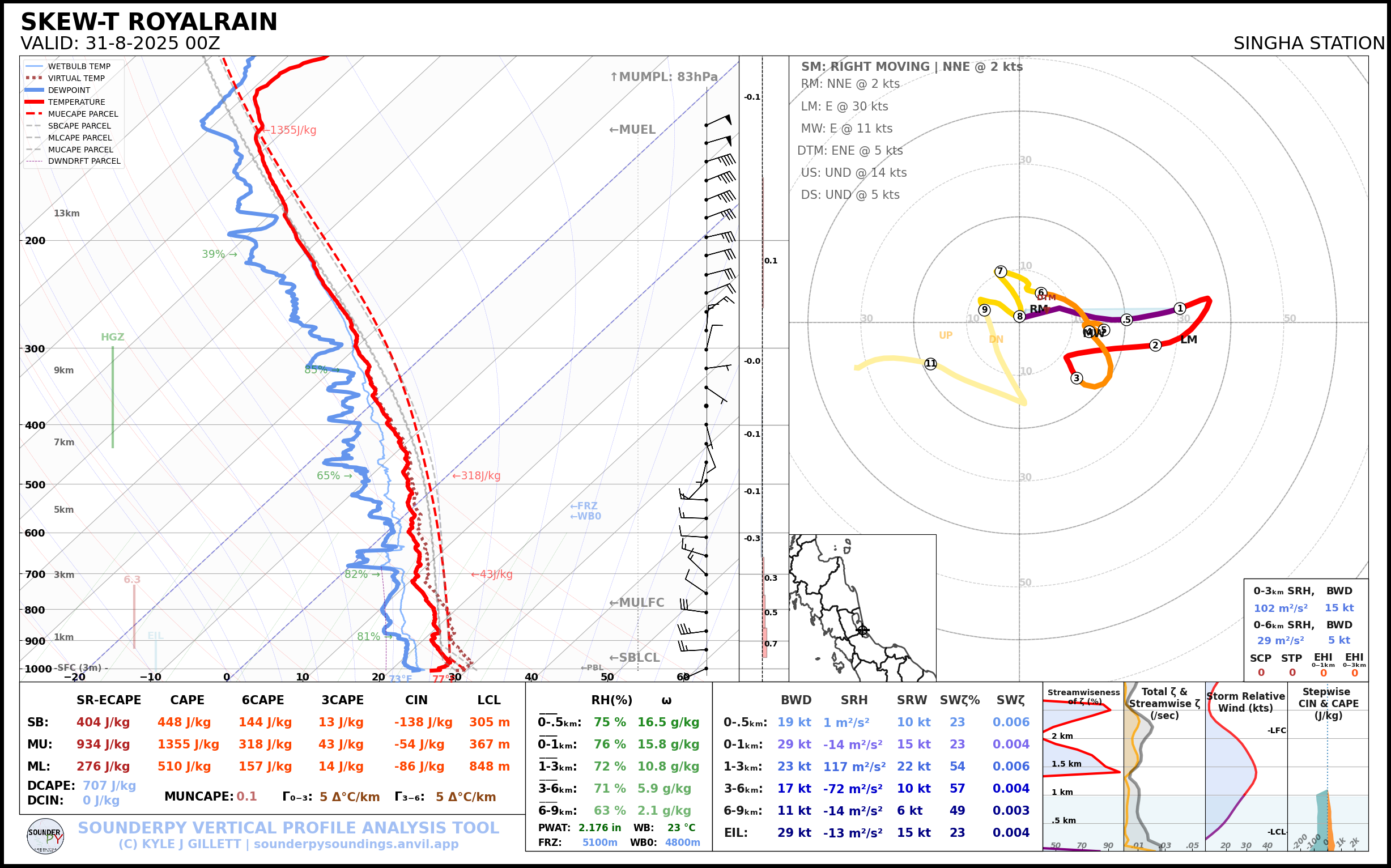1391x868 pixels.
Task: Click the Storm Relative Wind panel title
Action: coord(1245,702)
